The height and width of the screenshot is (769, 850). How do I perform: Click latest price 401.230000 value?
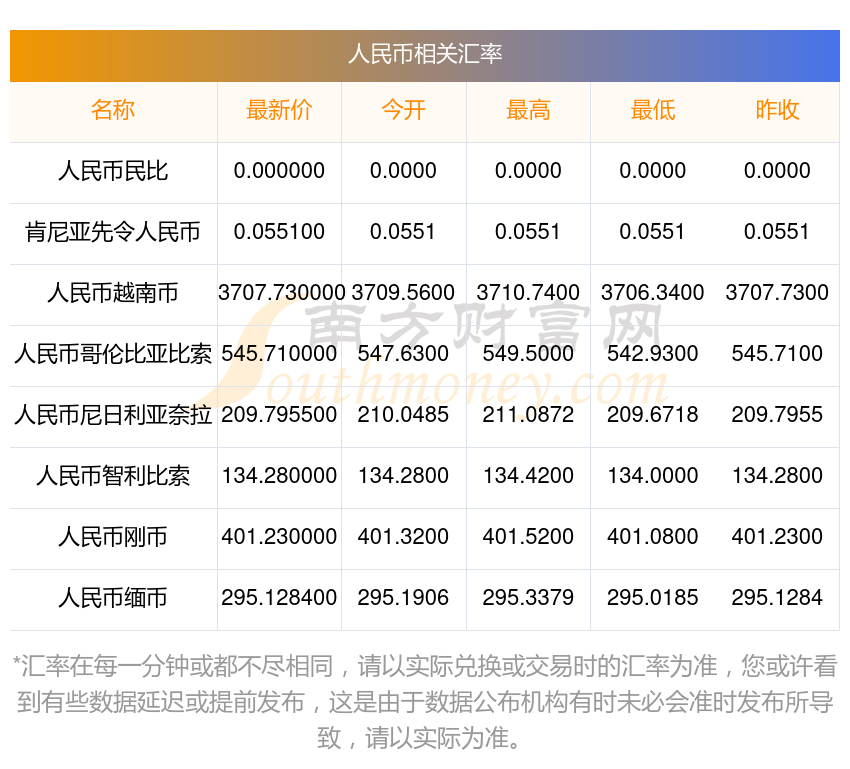click(x=279, y=537)
